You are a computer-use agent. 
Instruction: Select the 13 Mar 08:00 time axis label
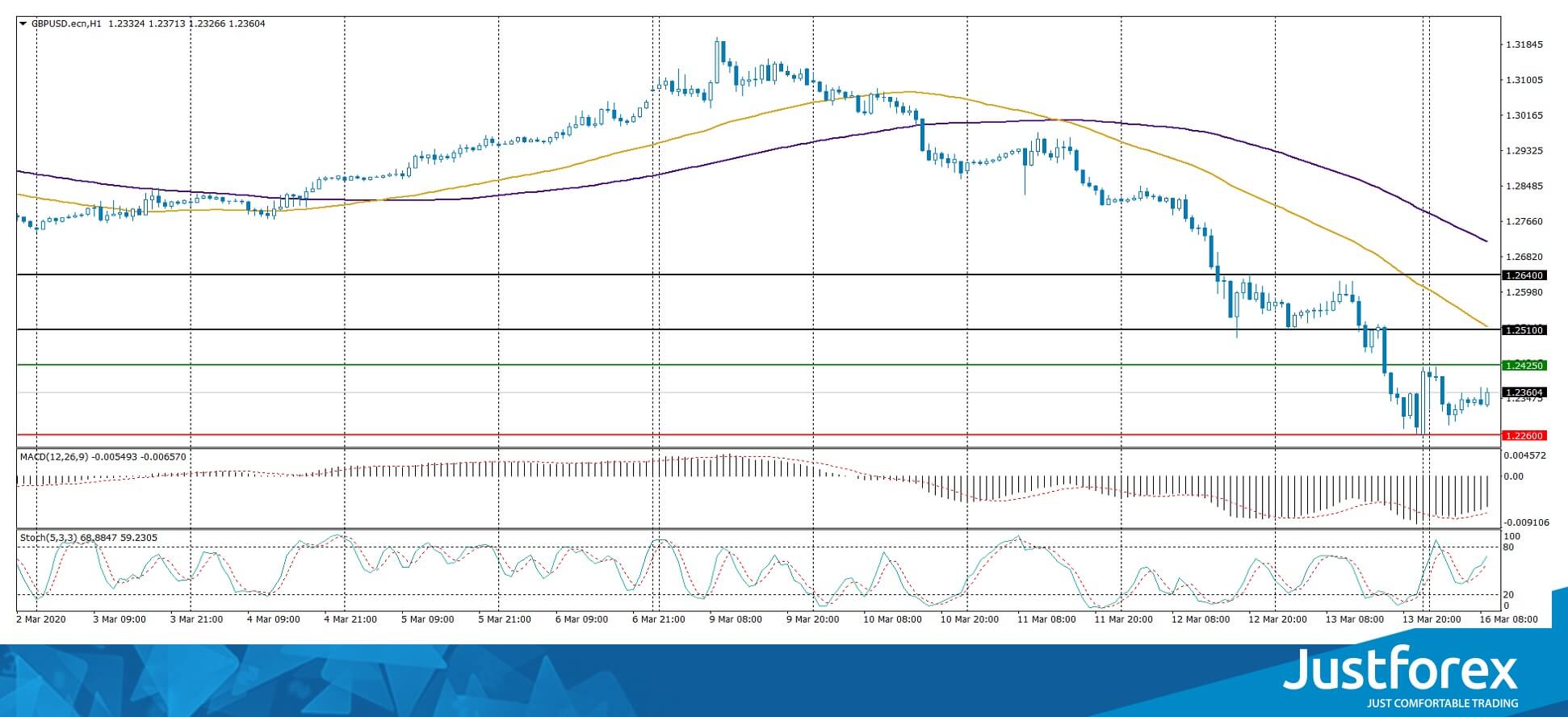tap(1354, 620)
